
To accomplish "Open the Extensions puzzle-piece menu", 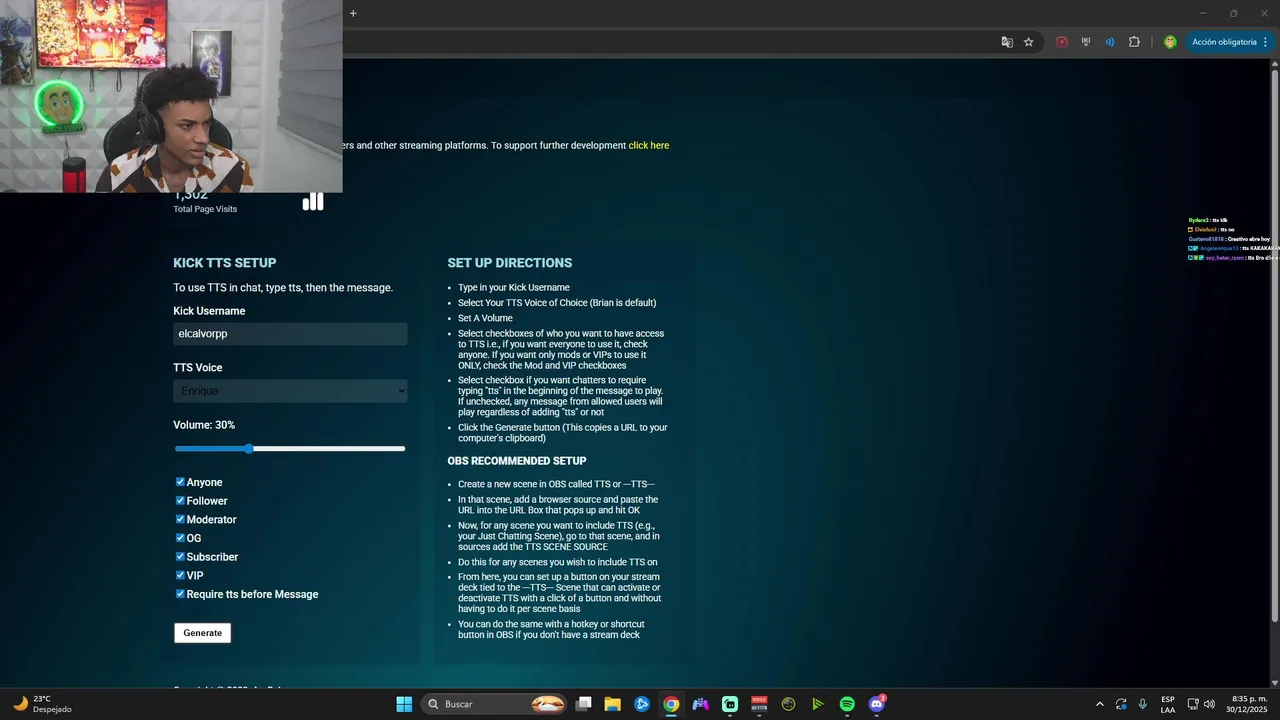I will pyautogui.click(x=1134, y=42).
